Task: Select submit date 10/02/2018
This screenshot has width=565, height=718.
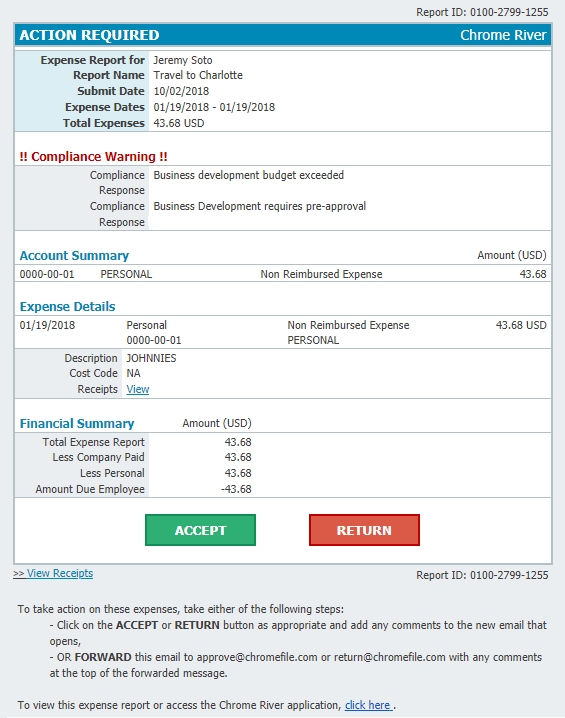Action: click(181, 91)
